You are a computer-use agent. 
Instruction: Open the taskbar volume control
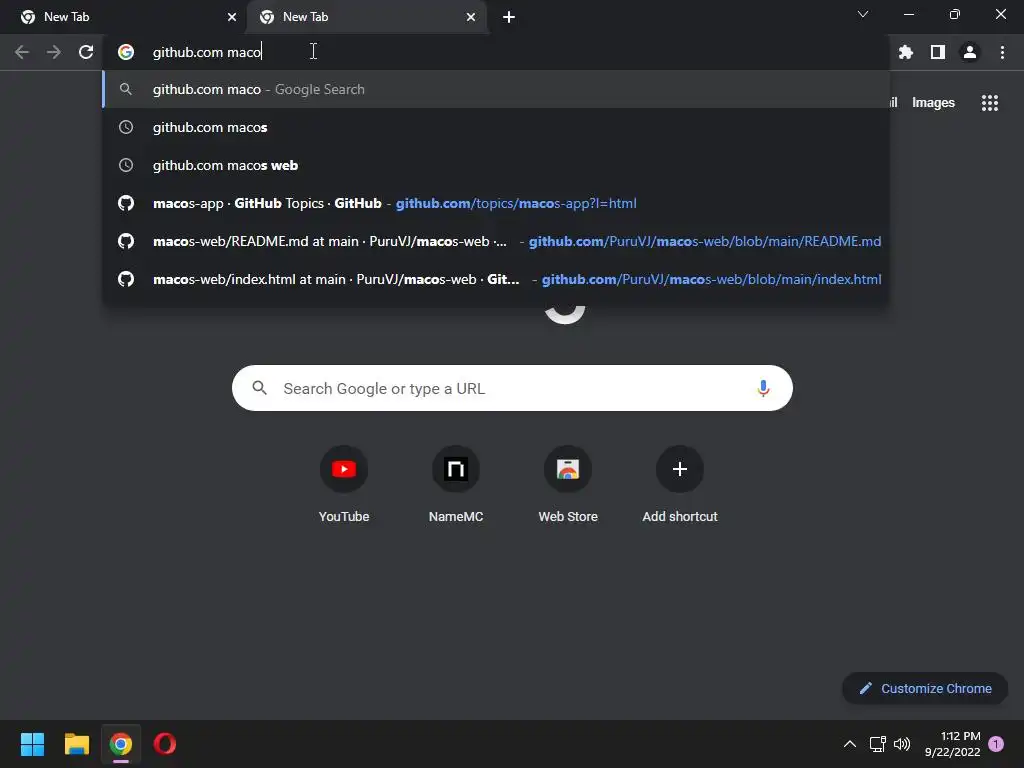tap(902, 744)
